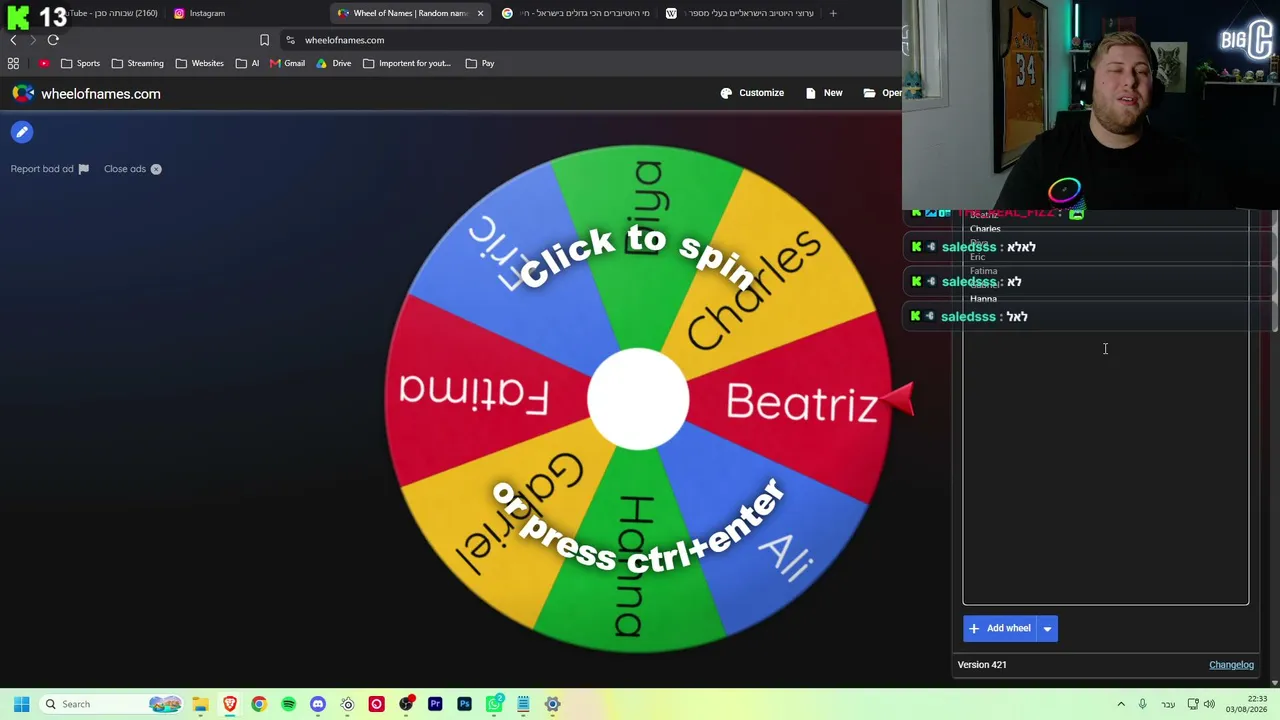
Task: Open Brave browser from the taskbar
Action: pyautogui.click(x=230, y=704)
